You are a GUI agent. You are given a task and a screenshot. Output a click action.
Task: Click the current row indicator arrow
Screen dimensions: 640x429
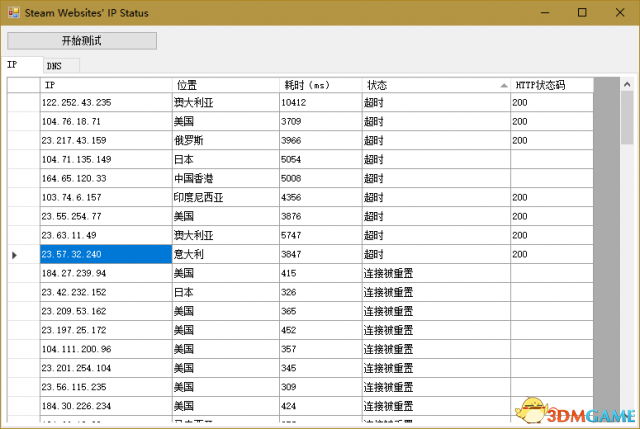14,255
